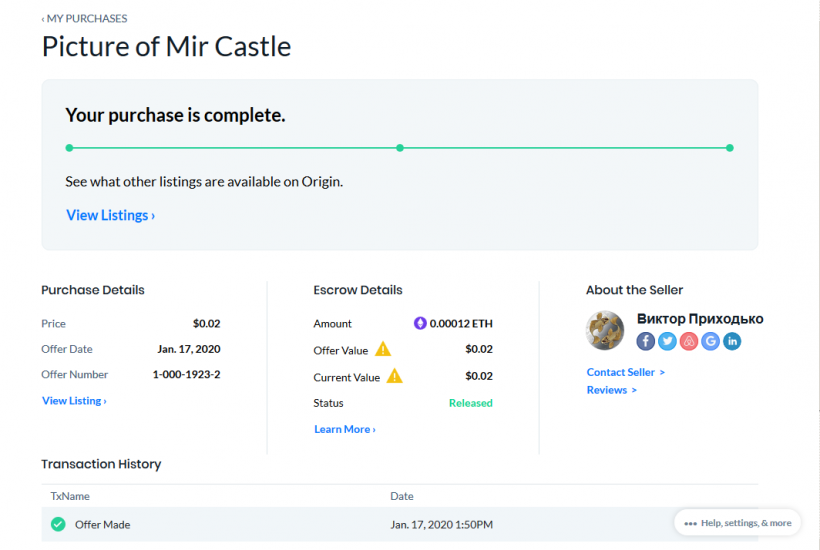Click the middle progress step dot

pos(400,148)
